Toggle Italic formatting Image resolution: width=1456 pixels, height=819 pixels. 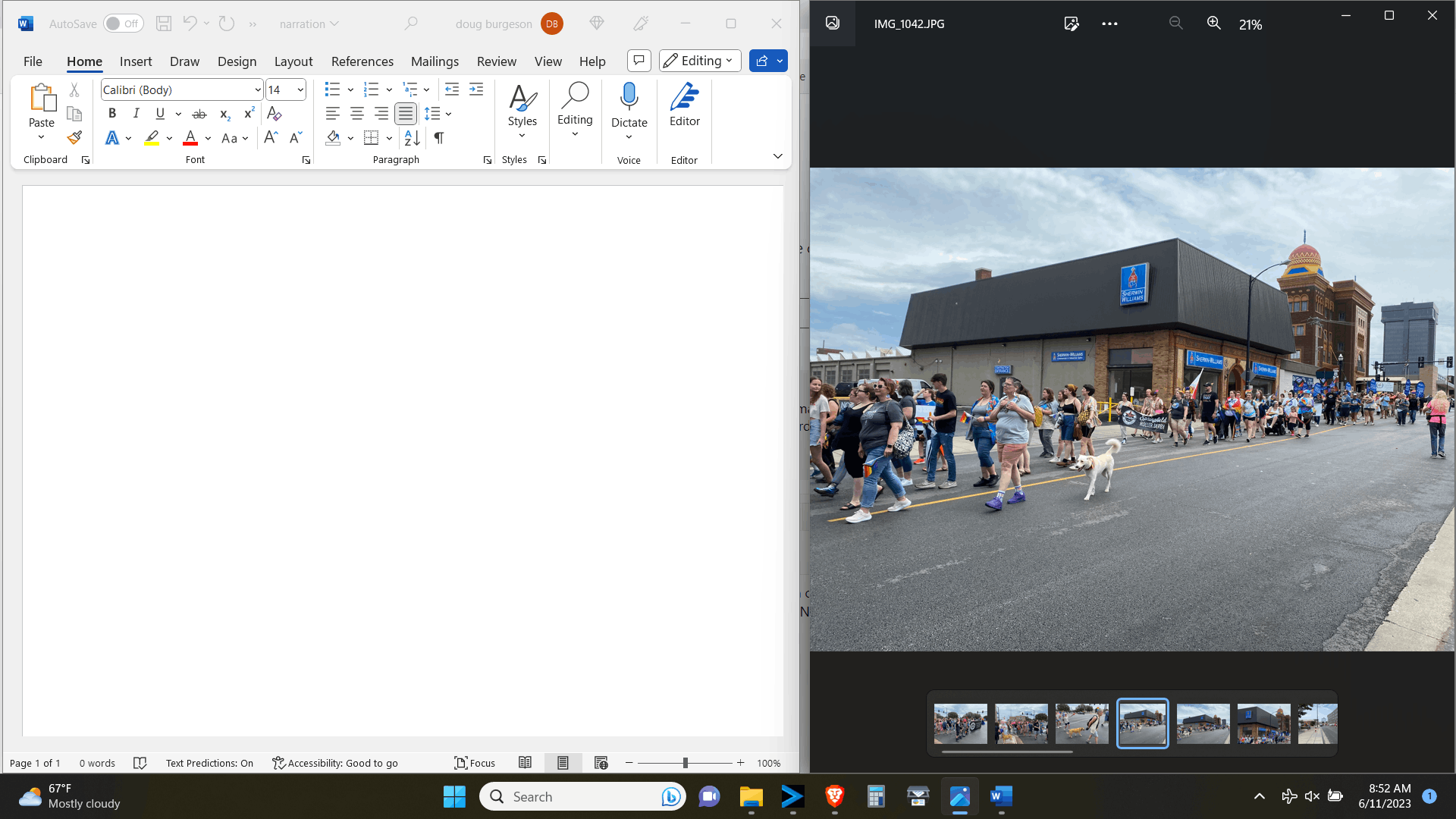[136, 114]
